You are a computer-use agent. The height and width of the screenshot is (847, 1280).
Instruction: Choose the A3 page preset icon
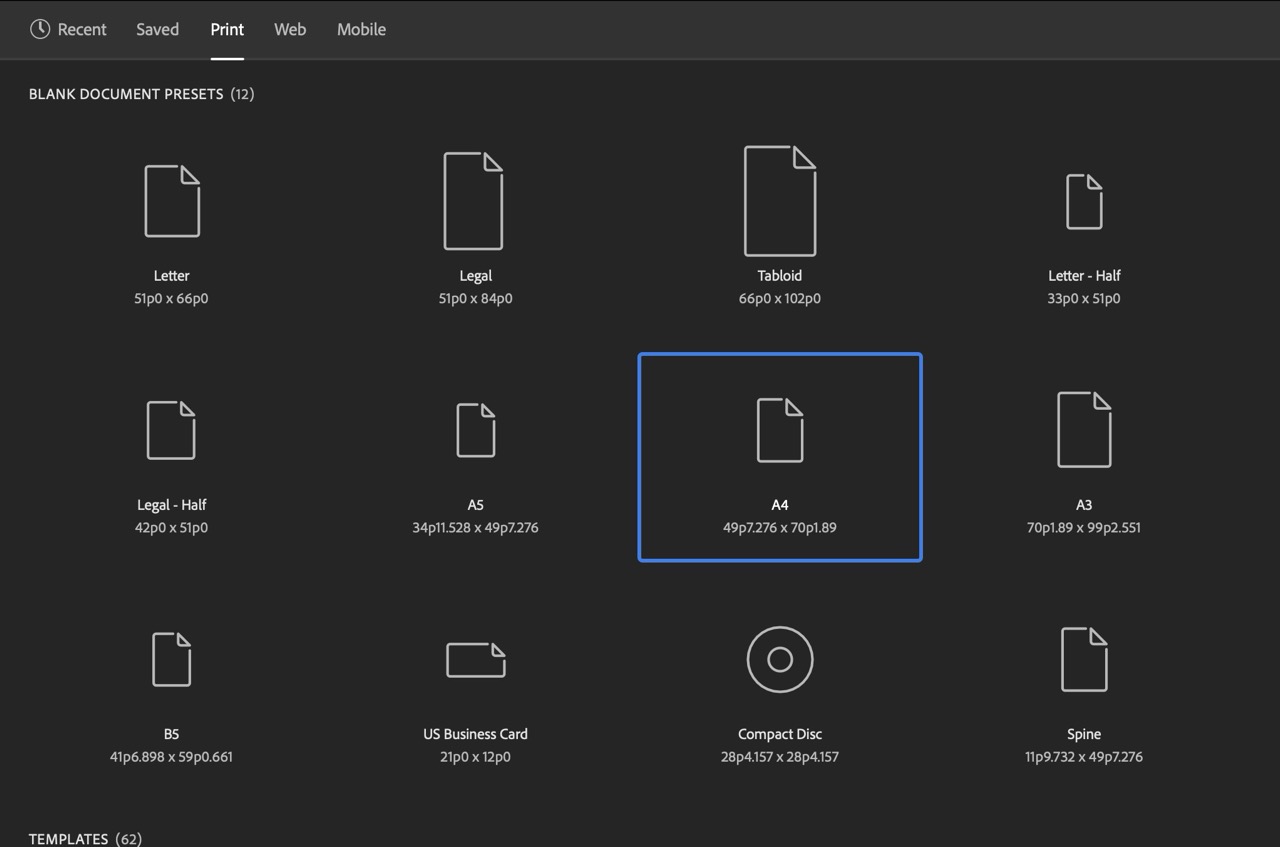point(1084,429)
